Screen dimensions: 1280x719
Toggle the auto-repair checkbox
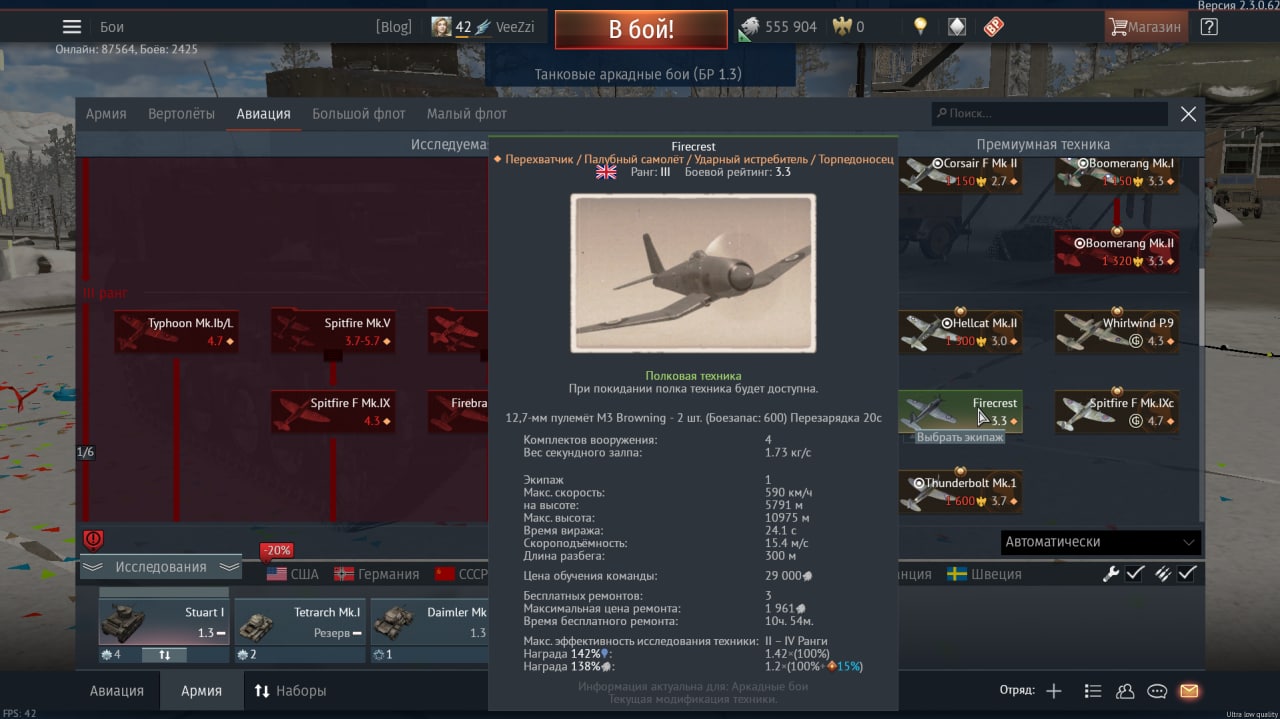[x=1135, y=573]
